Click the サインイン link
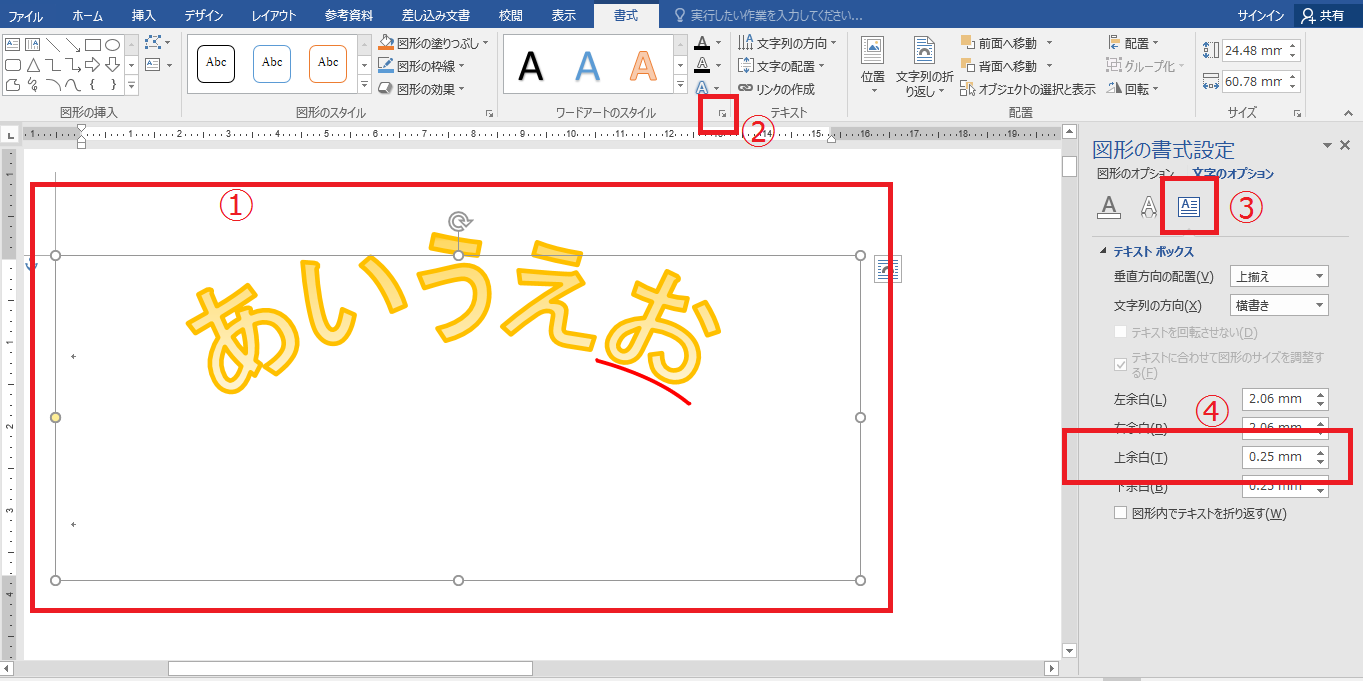This screenshot has width=1363, height=681. click(1260, 16)
